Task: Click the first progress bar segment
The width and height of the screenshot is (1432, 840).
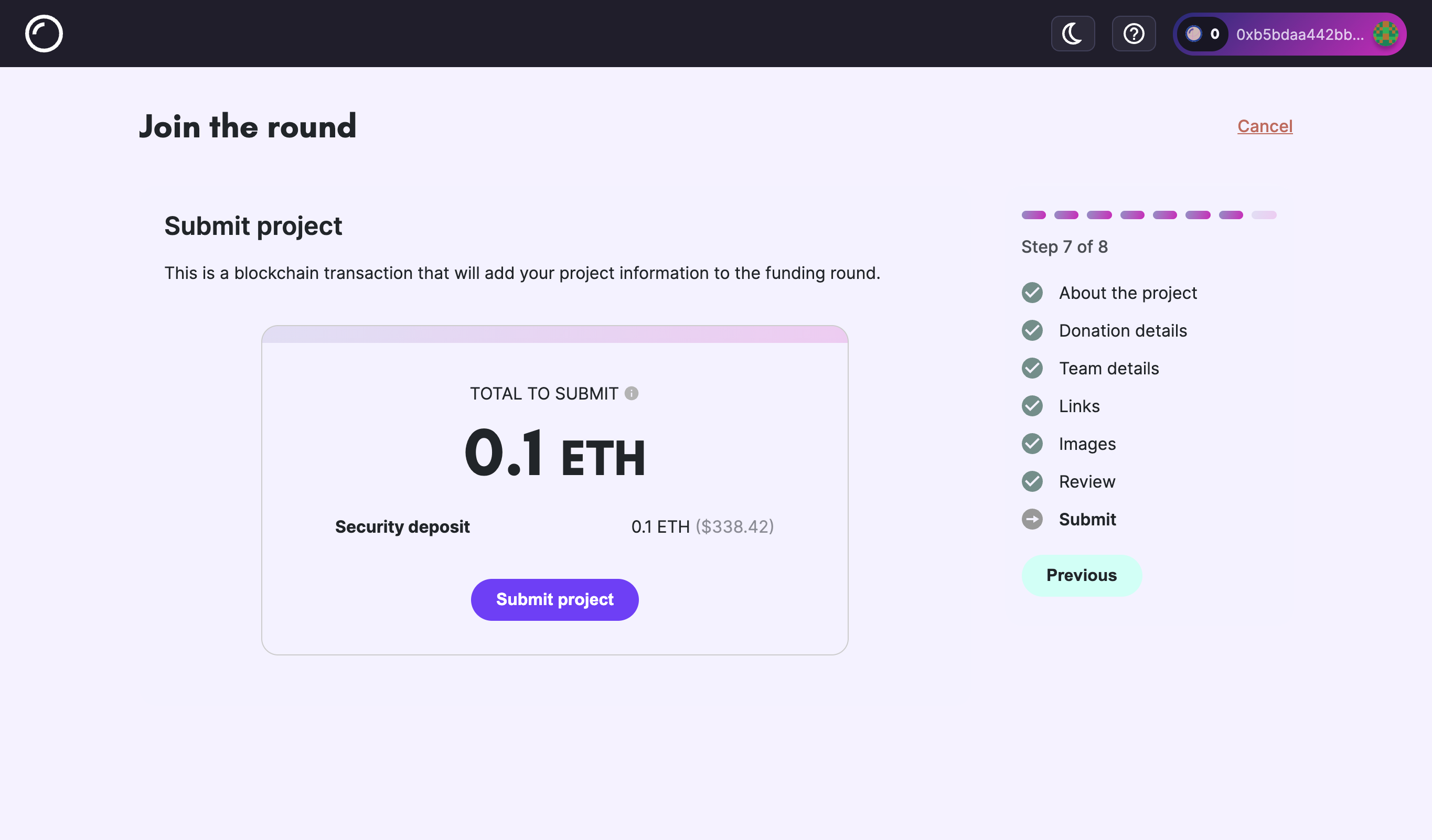Action: click(x=1033, y=216)
